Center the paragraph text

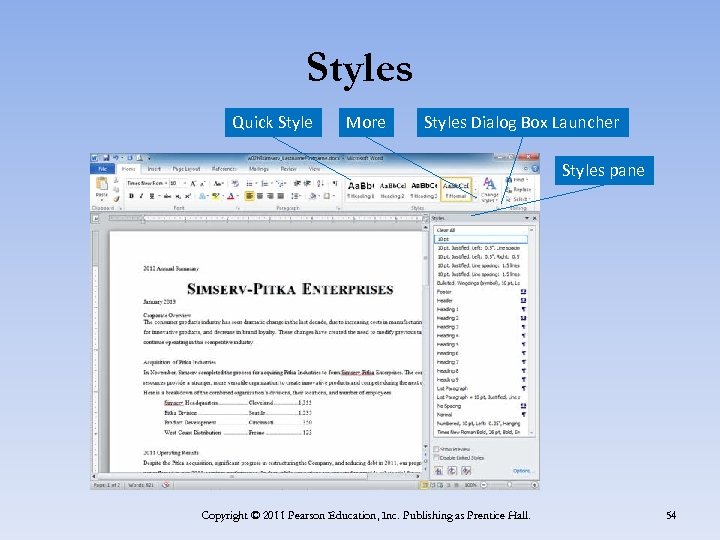[x=260, y=196]
